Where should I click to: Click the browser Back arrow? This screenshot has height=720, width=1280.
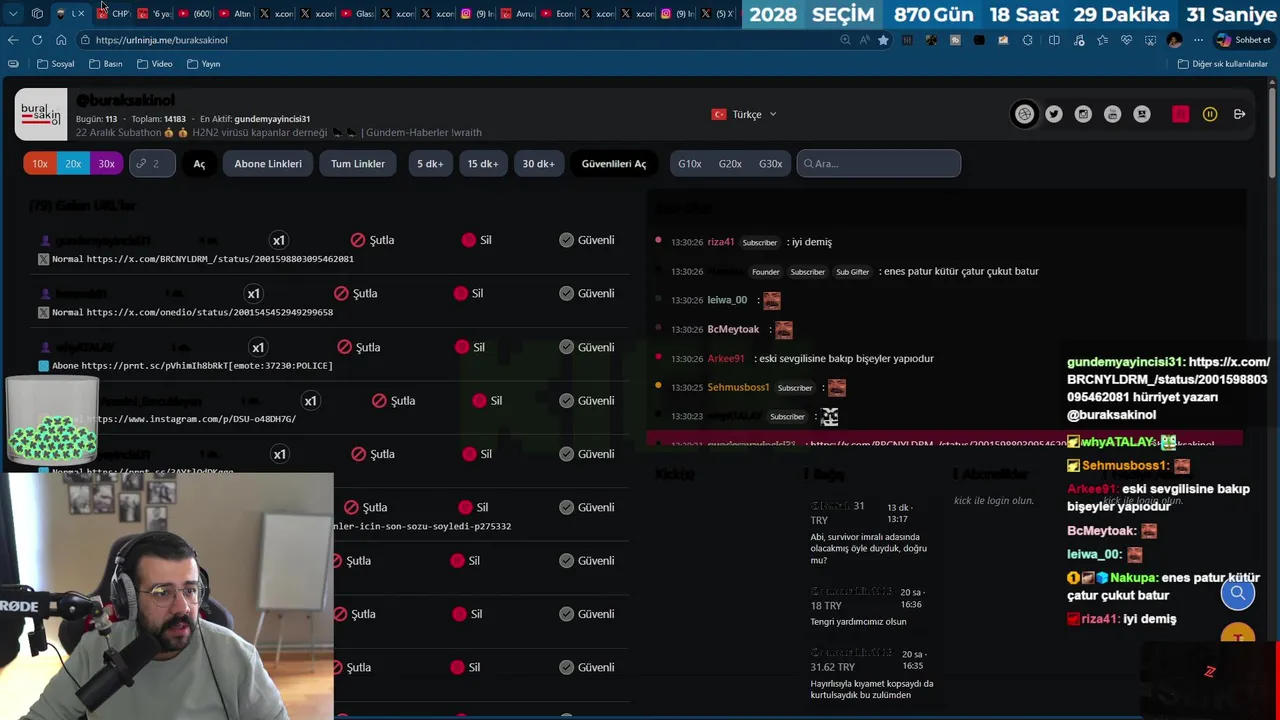(13, 40)
